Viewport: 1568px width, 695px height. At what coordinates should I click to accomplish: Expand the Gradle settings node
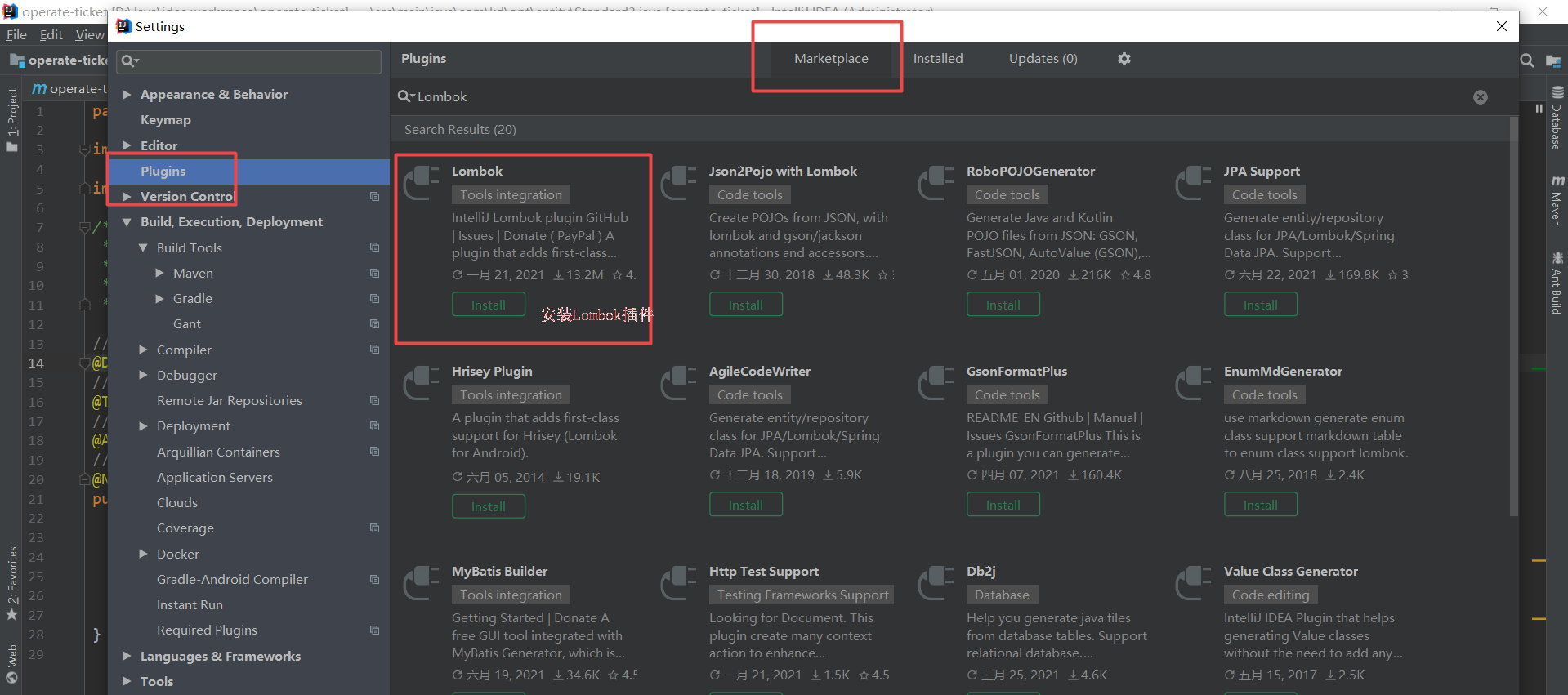click(x=159, y=299)
